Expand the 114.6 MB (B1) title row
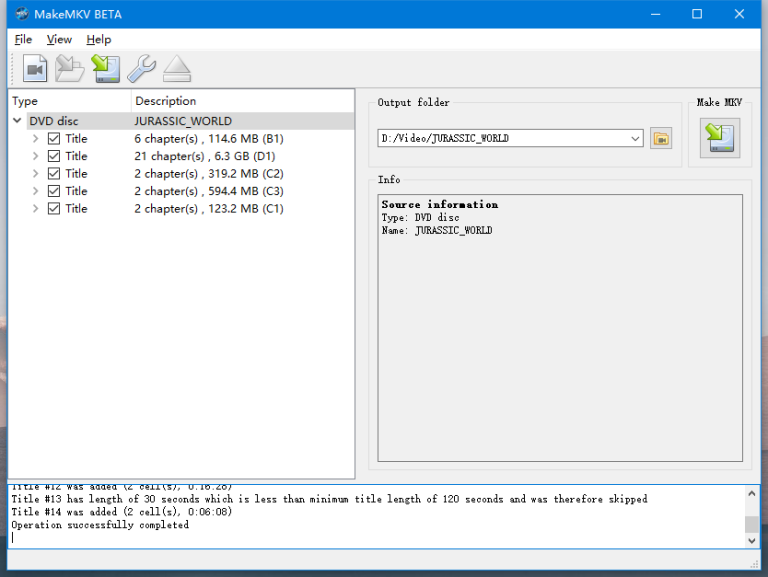This screenshot has height=577, width=768. [x=35, y=139]
